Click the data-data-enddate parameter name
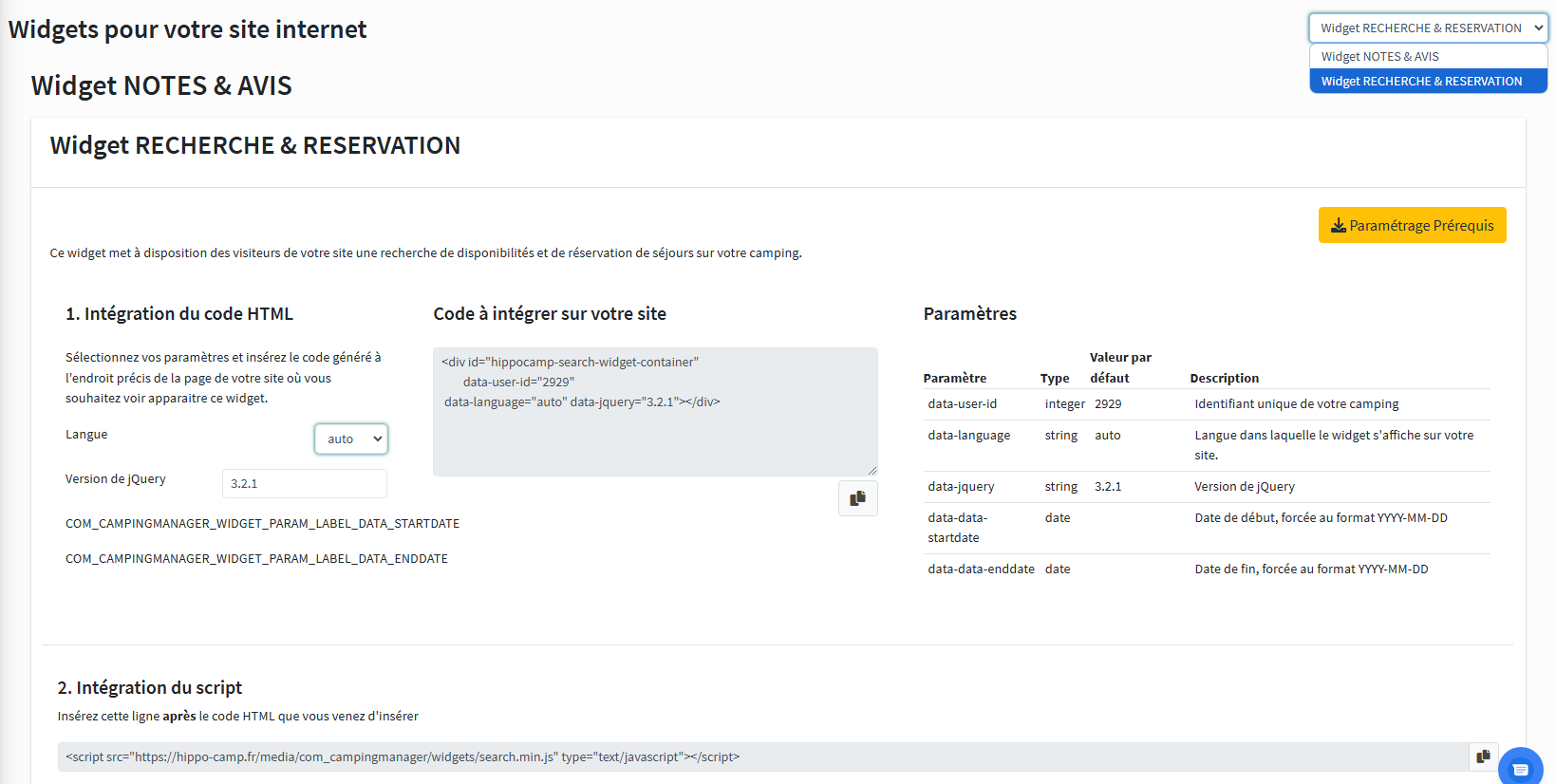Screen dimensions: 1556x784 (981, 569)
